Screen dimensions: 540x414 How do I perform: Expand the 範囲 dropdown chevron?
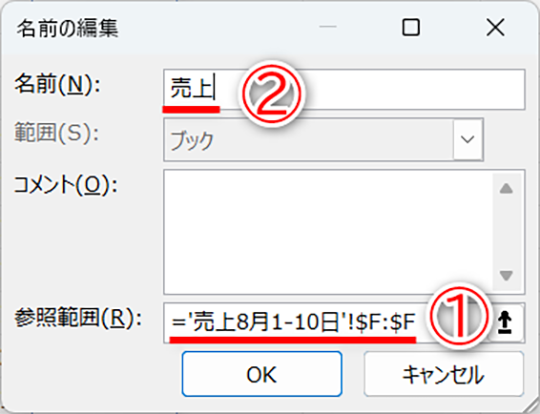tap(467, 139)
